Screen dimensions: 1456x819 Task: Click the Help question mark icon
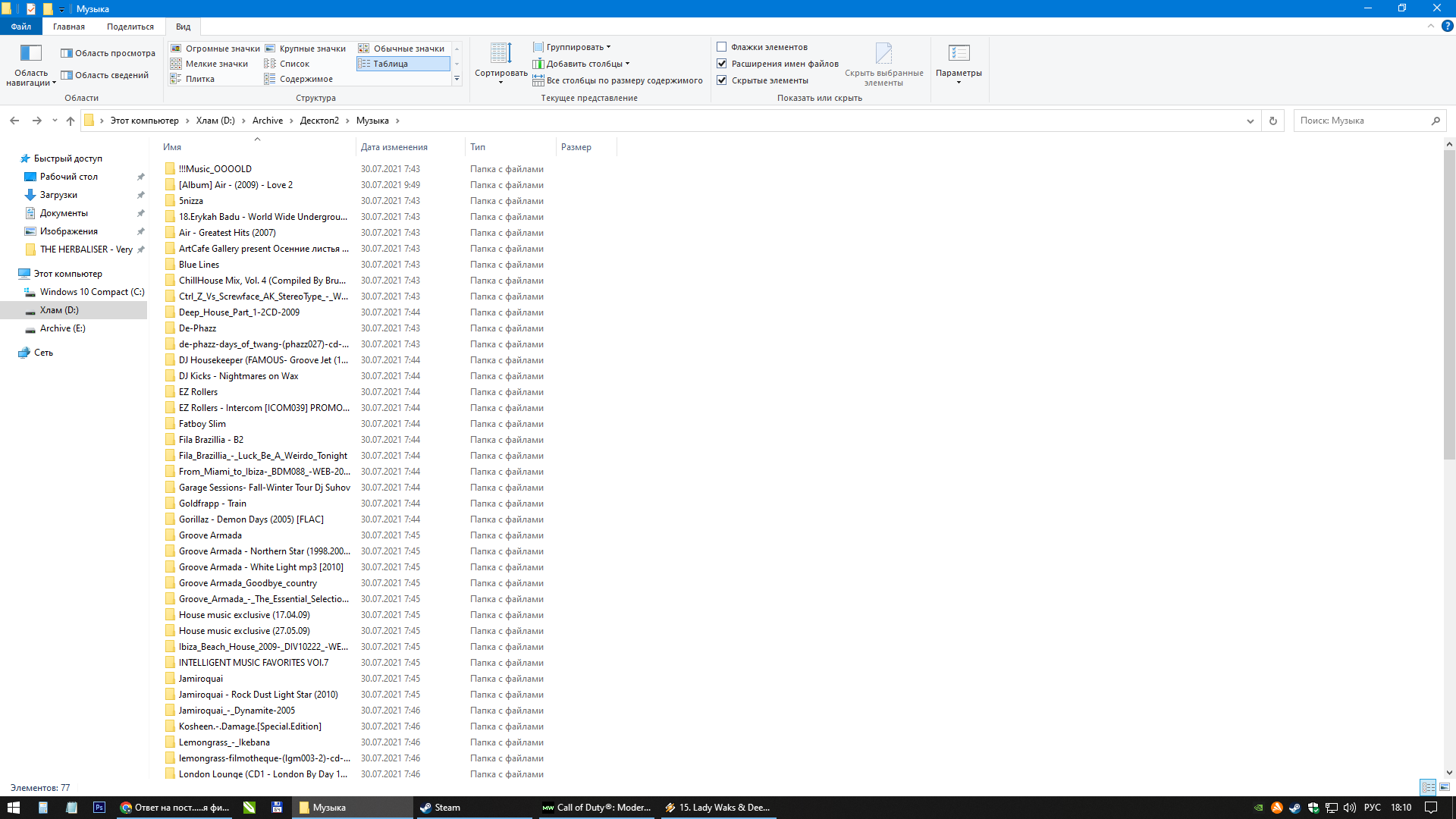(1447, 26)
